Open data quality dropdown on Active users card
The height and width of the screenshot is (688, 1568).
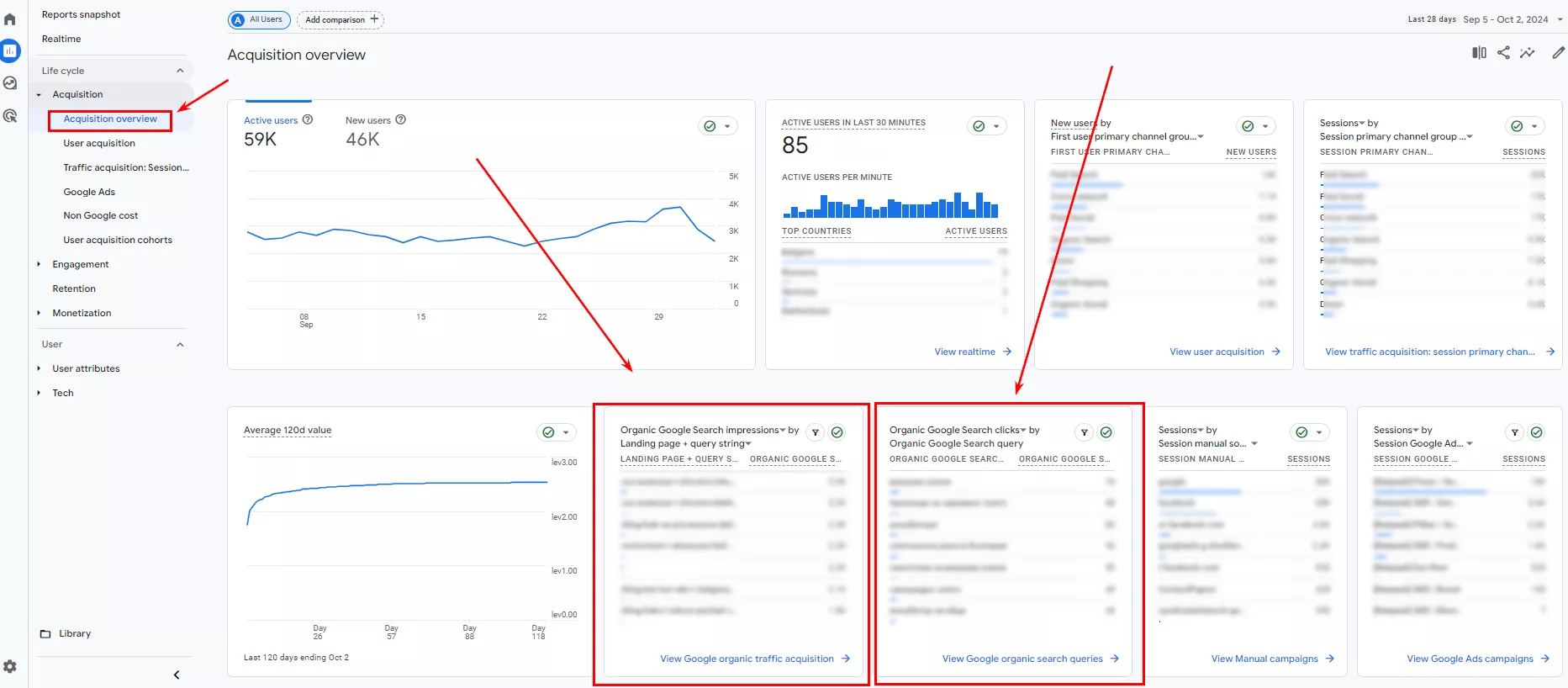pyautogui.click(x=718, y=126)
